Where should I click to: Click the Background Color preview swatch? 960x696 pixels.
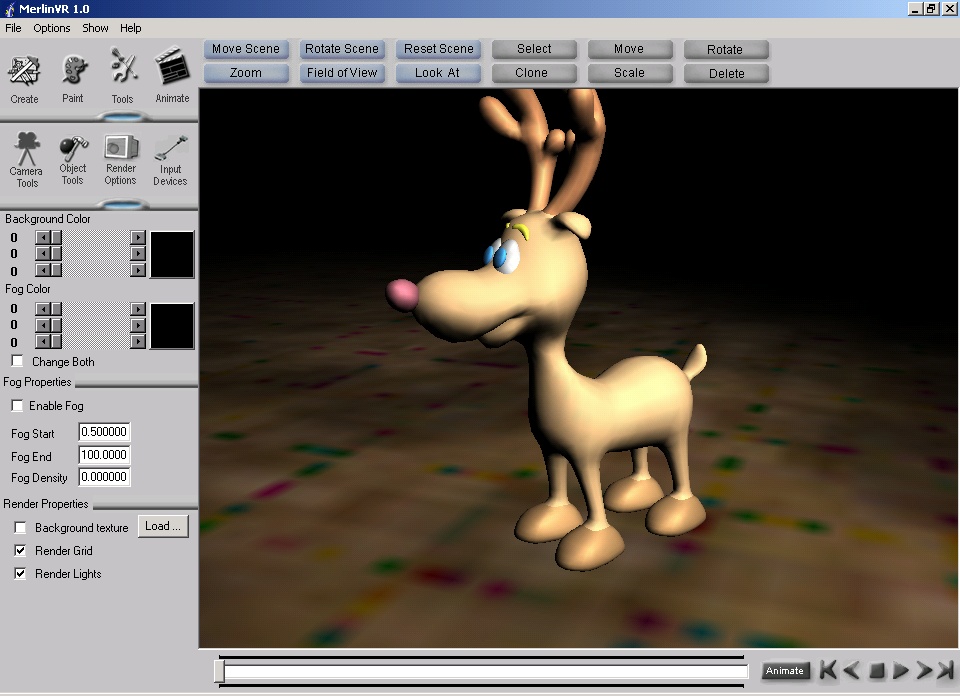point(172,254)
